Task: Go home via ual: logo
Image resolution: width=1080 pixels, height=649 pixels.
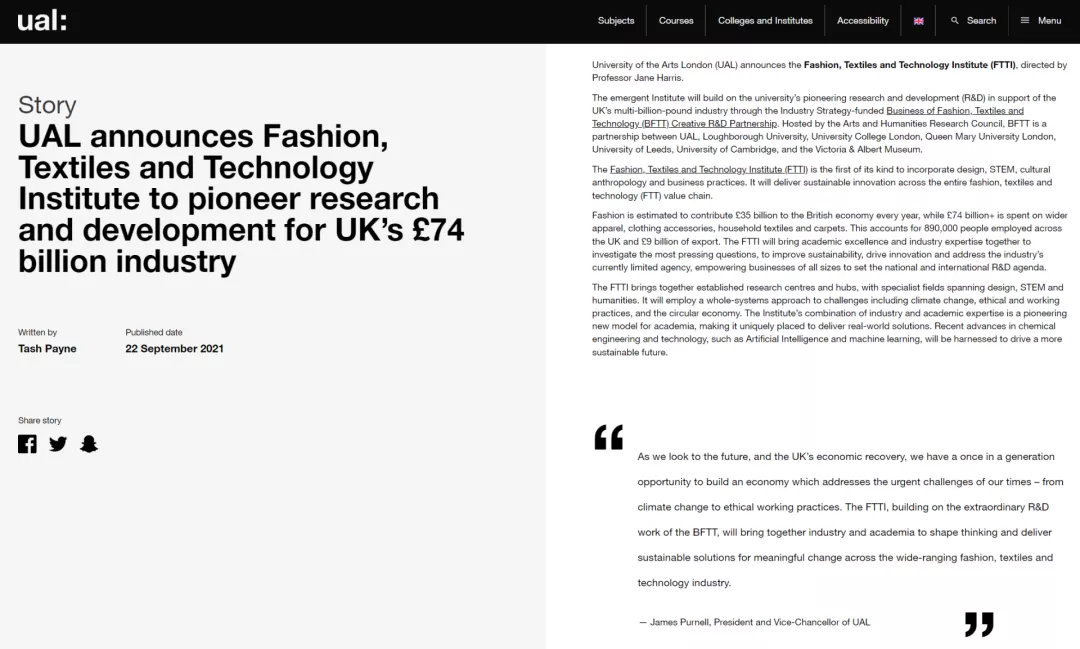Action: coord(42,21)
